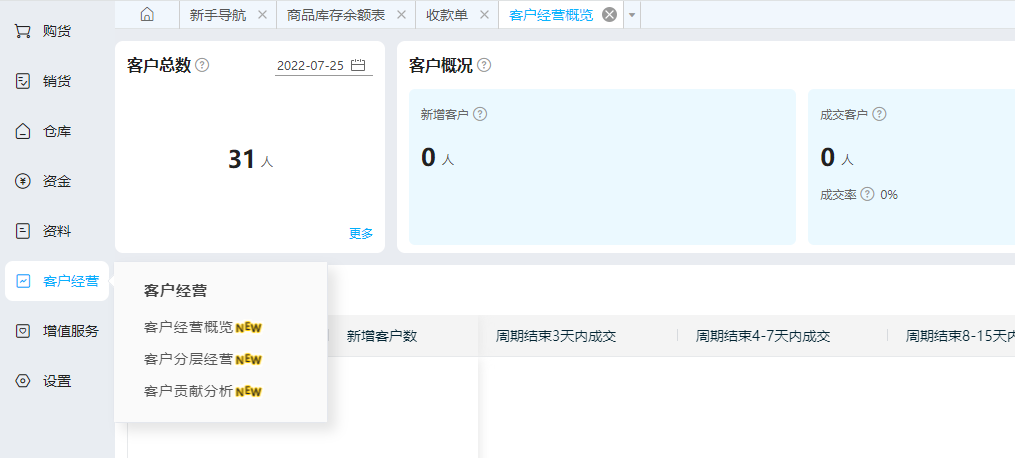Open the 设置 sidebar menu
This screenshot has height=458, width=1015.
click(57, 381)
